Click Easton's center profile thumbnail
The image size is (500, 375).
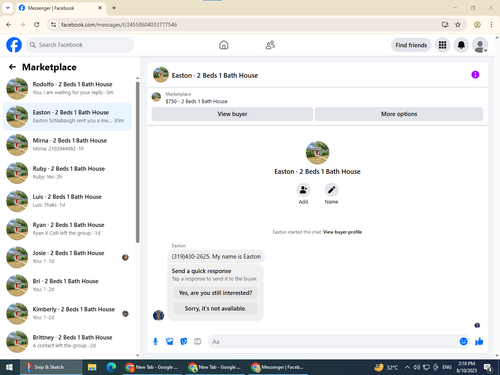coord(317,153)
